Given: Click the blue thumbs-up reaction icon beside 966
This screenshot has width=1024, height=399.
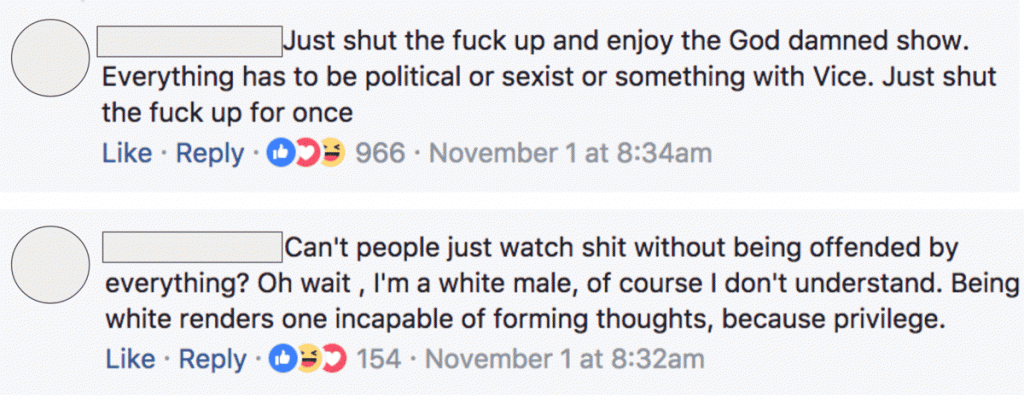Looking at the screenshot, I should point(281,153).
